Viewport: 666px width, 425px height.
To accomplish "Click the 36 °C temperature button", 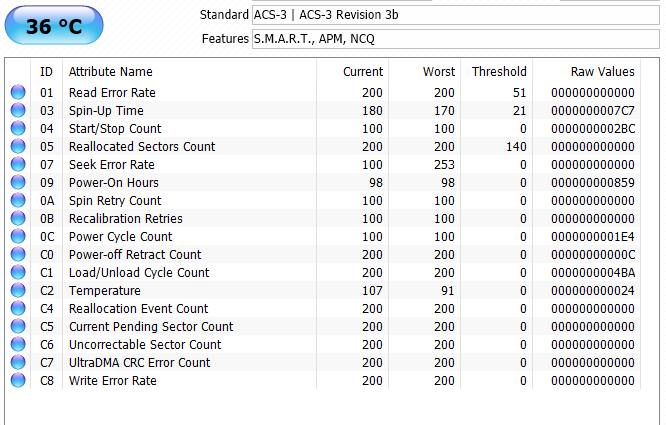I will [53, 27].
